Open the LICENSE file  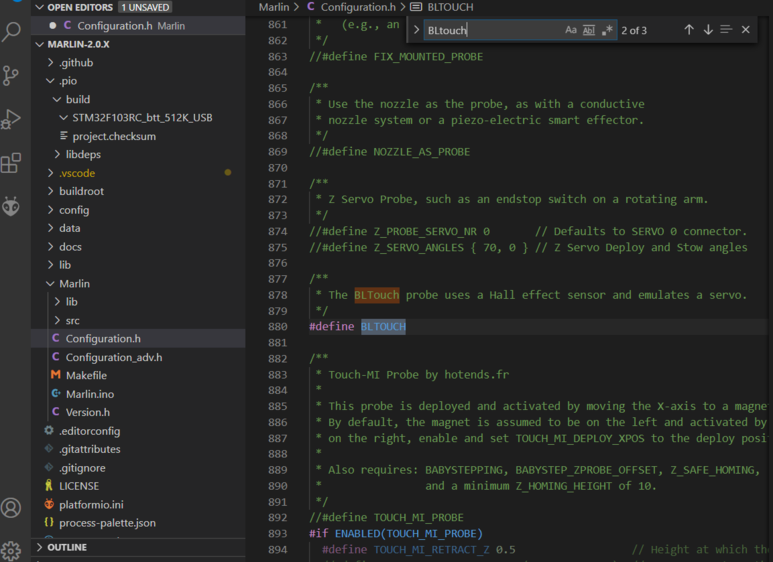coord(79,486)
